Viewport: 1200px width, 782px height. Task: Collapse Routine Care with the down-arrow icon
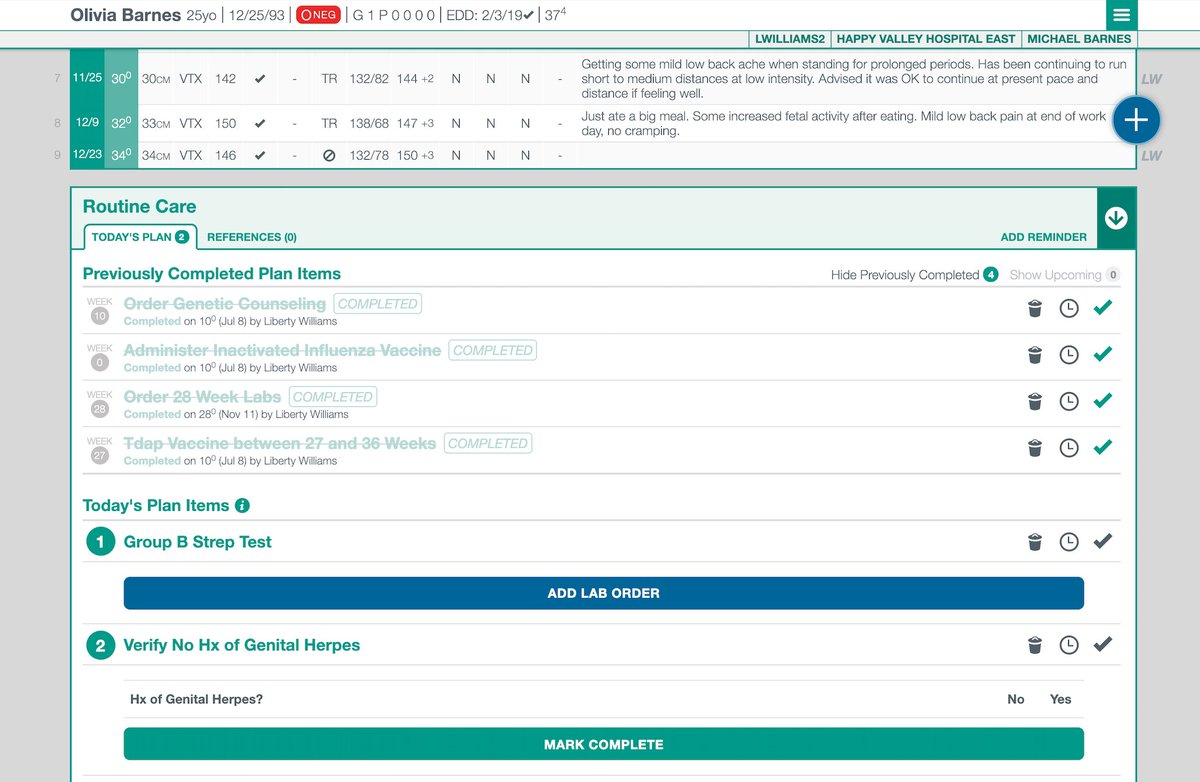(1116, 218)
